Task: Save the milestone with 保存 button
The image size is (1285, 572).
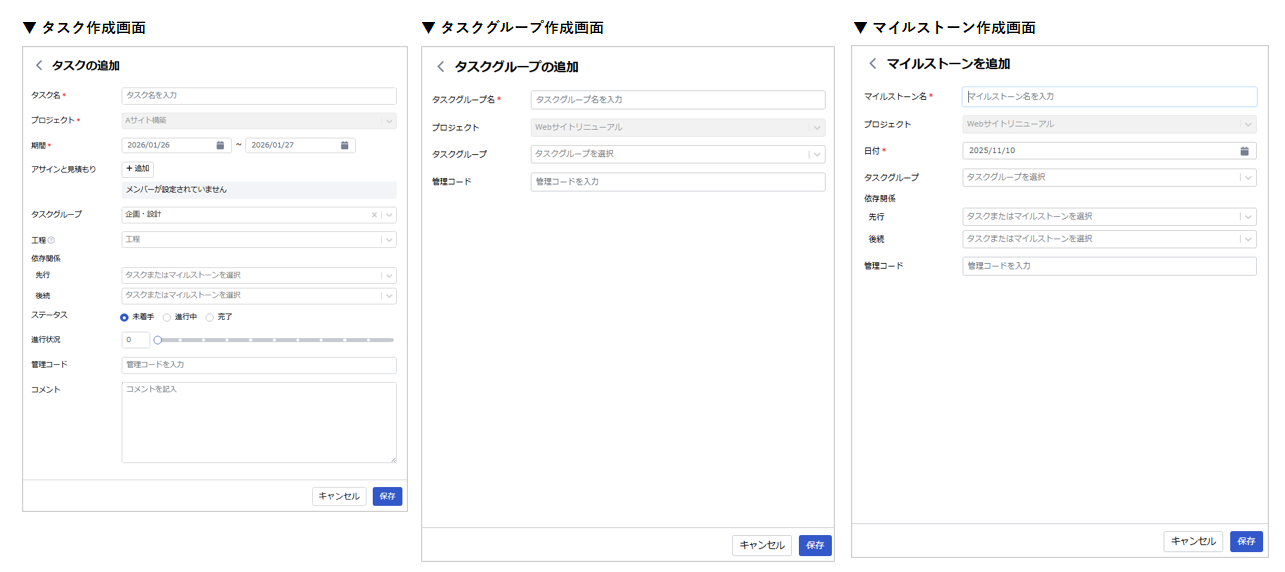Action: click(1246, 541)
